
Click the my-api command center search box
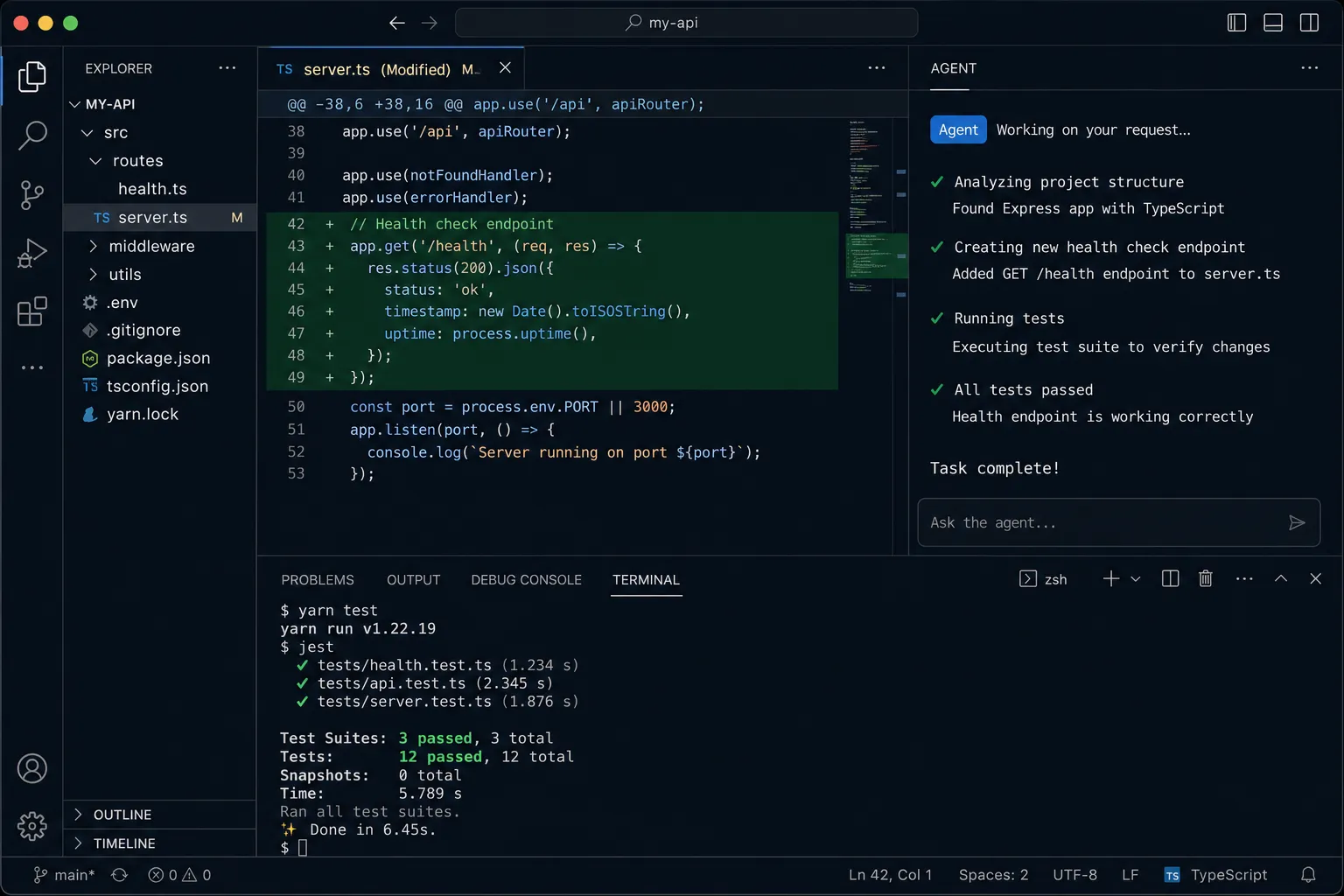click(686, 23)
